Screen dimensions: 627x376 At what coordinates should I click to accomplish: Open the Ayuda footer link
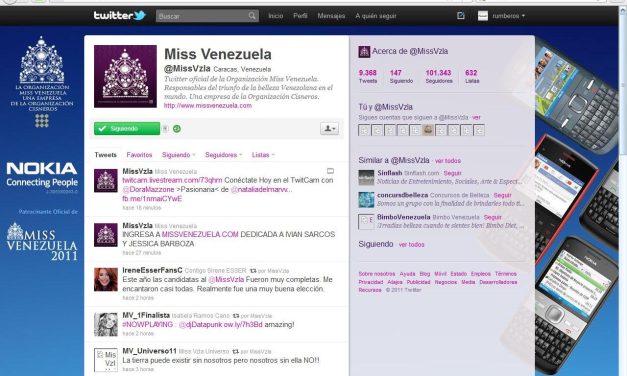(407, 274)
